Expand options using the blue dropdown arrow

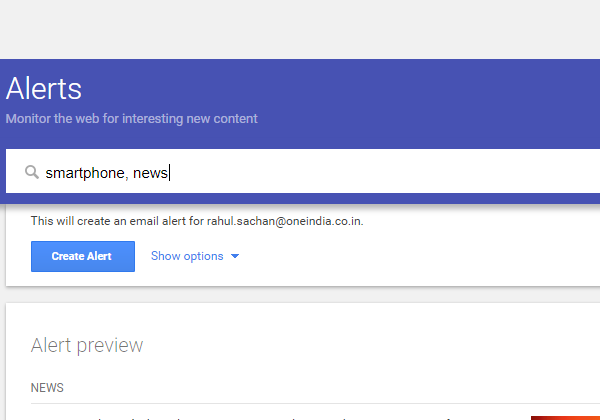(x=235, y=256)
